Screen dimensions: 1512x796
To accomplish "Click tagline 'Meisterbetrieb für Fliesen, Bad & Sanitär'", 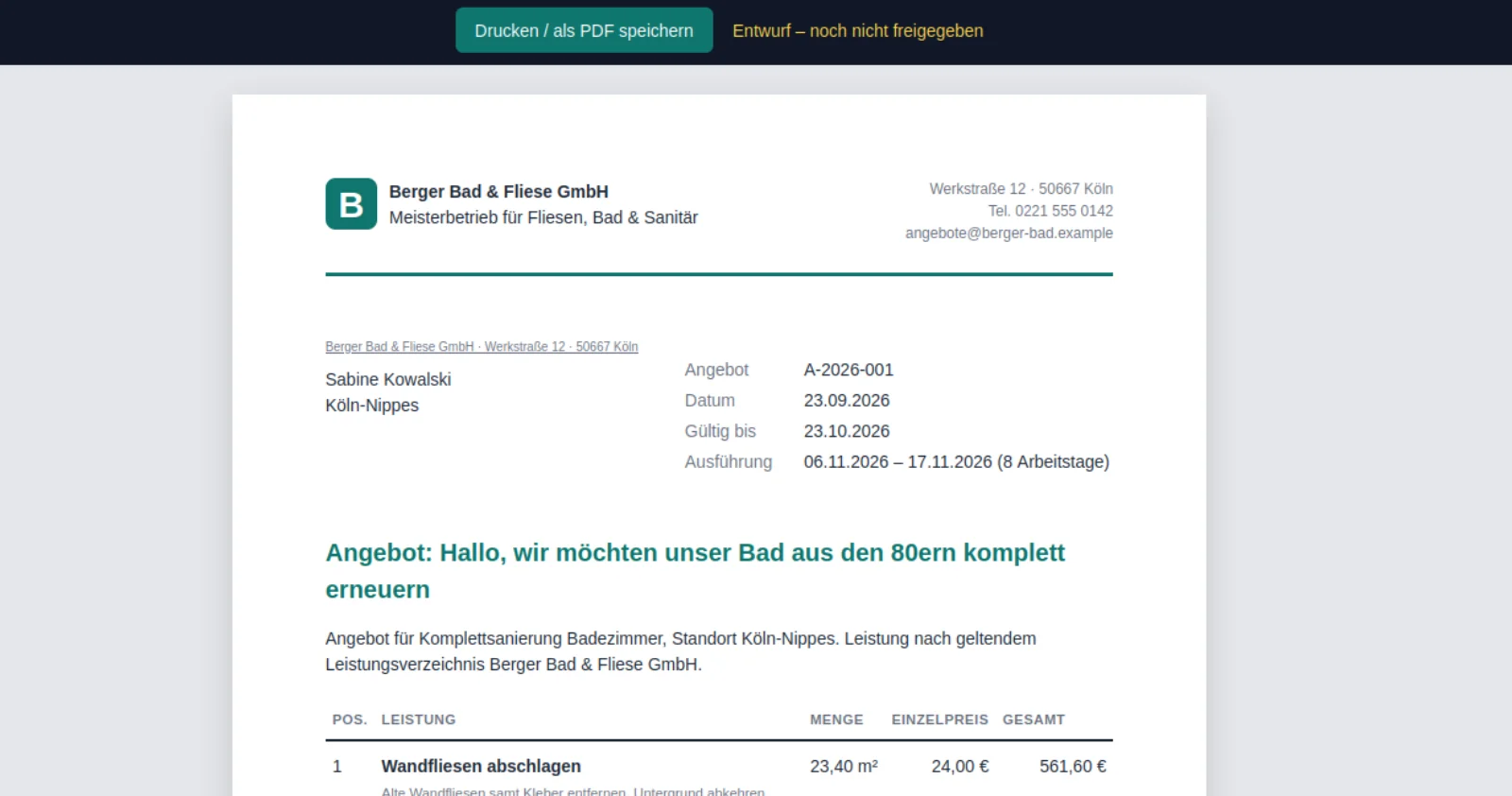I will [543, 217].
